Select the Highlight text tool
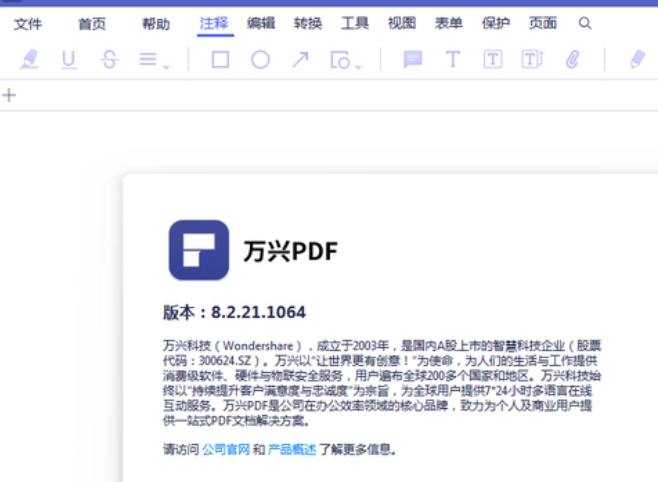658x482 pixels. point(29,59)
